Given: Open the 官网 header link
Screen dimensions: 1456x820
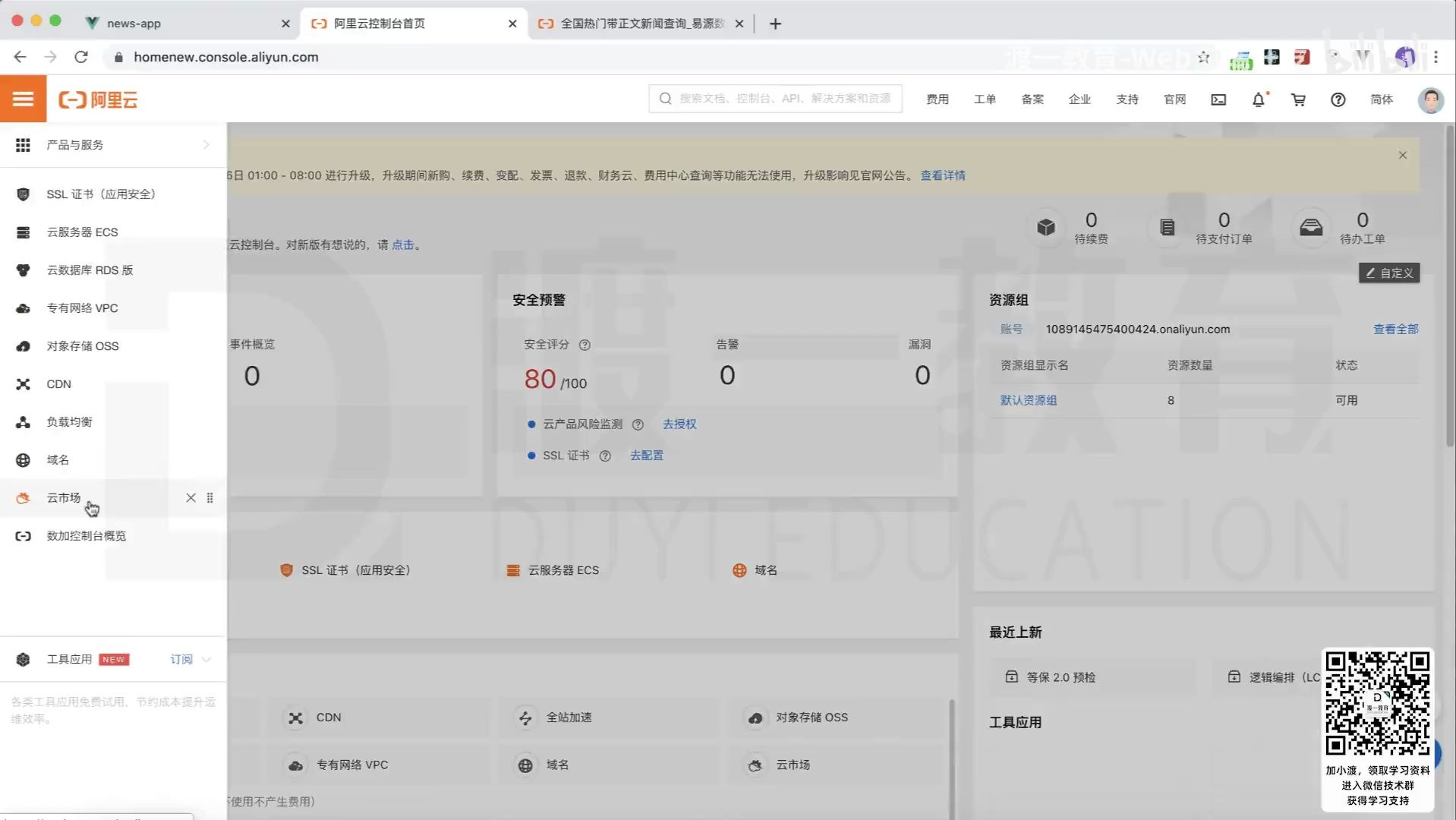Looking at the screenshot, I should [1174, 99].
